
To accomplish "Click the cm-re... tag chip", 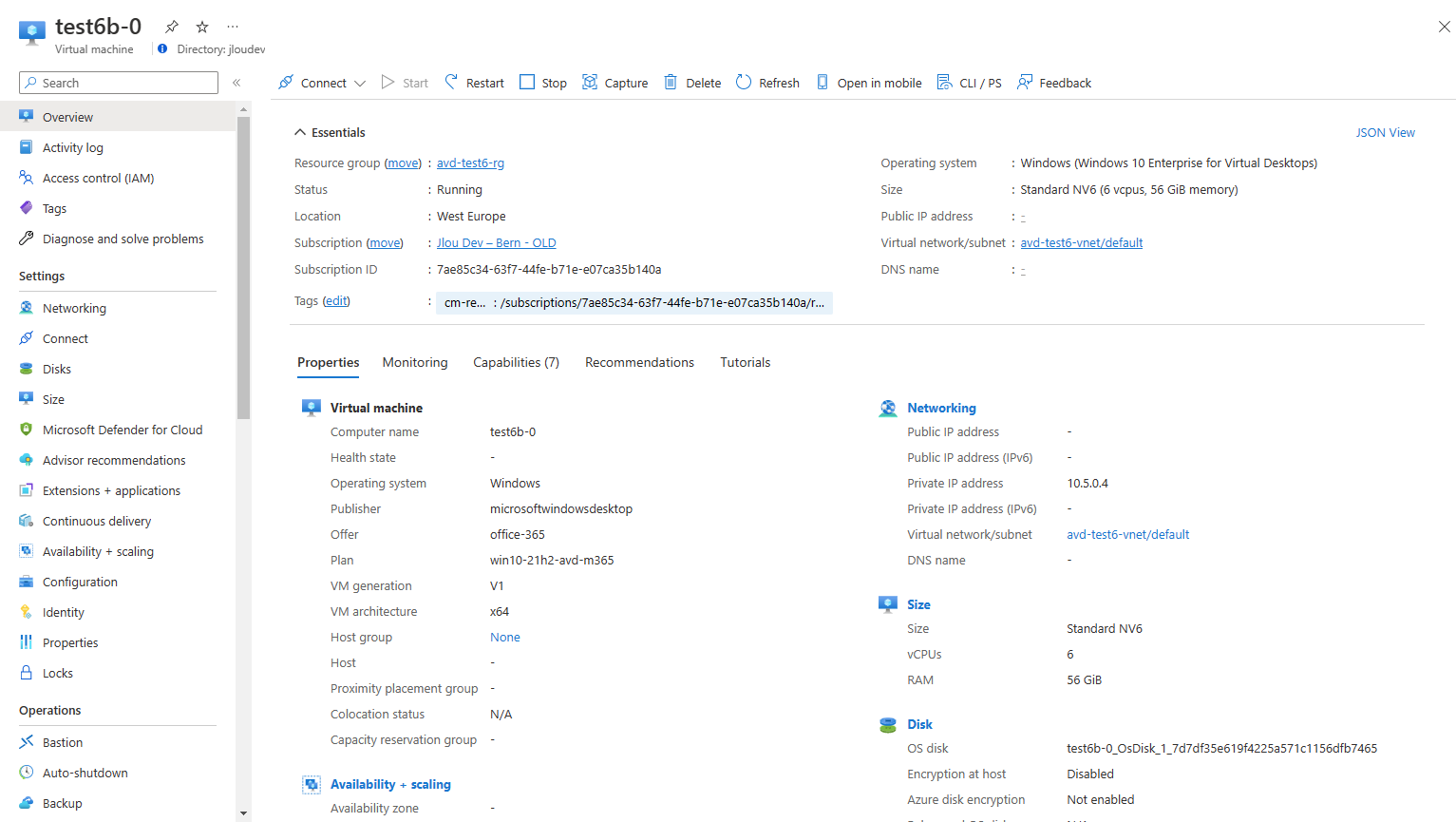I will [x=634, y=302].
